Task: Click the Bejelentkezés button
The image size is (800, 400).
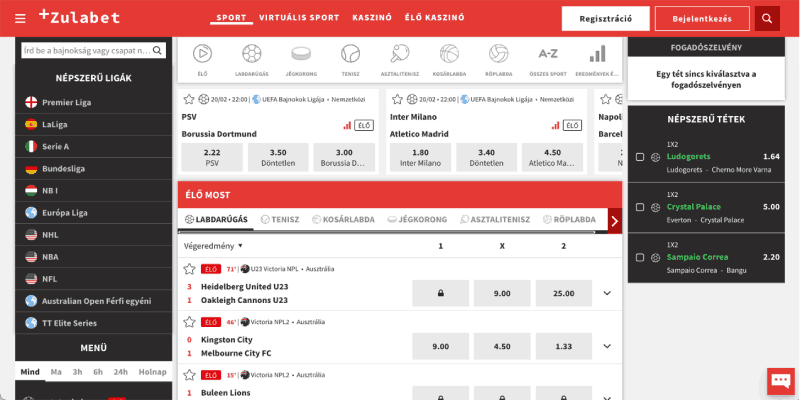Action: [x=702, y=19]
